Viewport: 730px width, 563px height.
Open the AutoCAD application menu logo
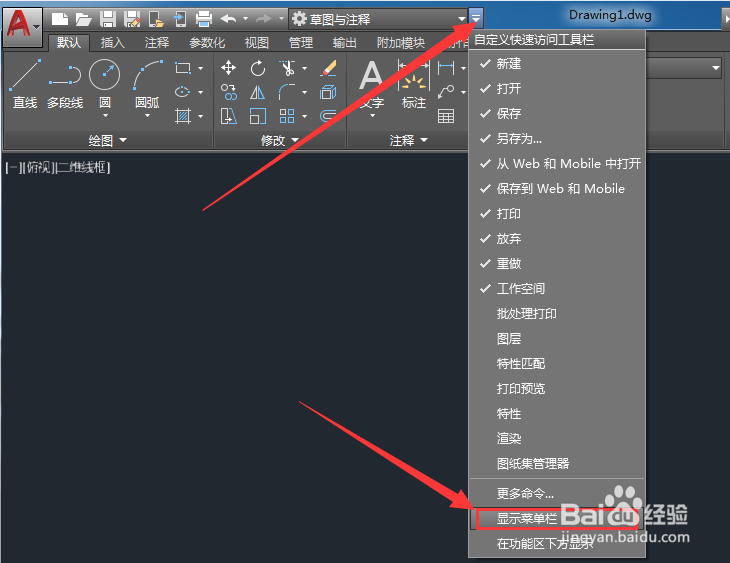[22, 26]
